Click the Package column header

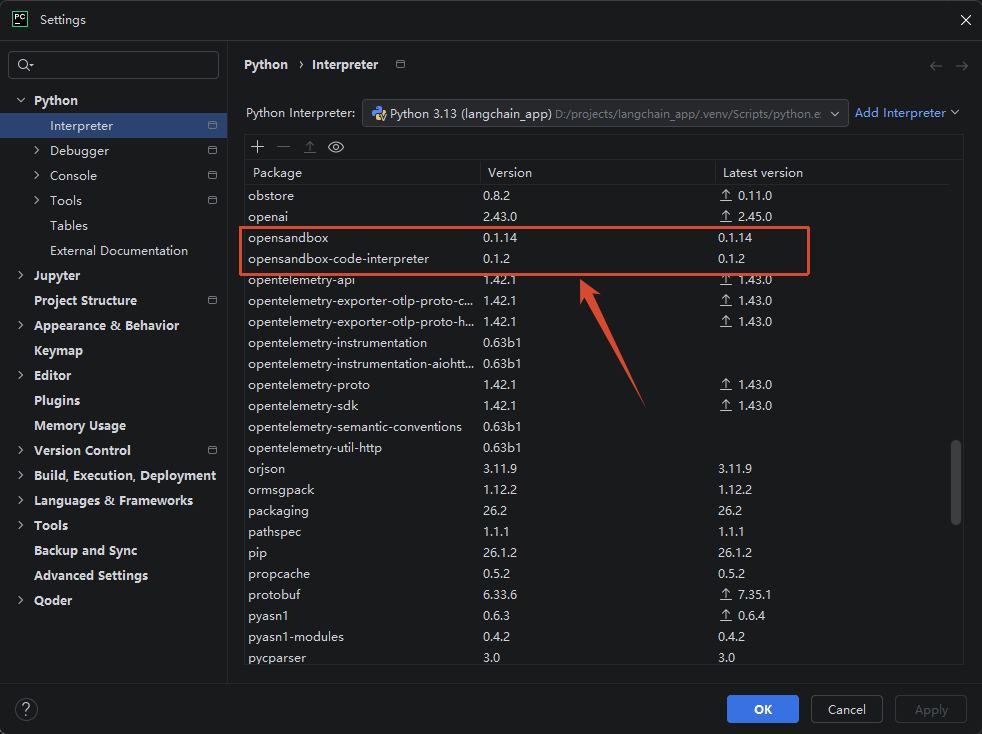coord(362,172)
